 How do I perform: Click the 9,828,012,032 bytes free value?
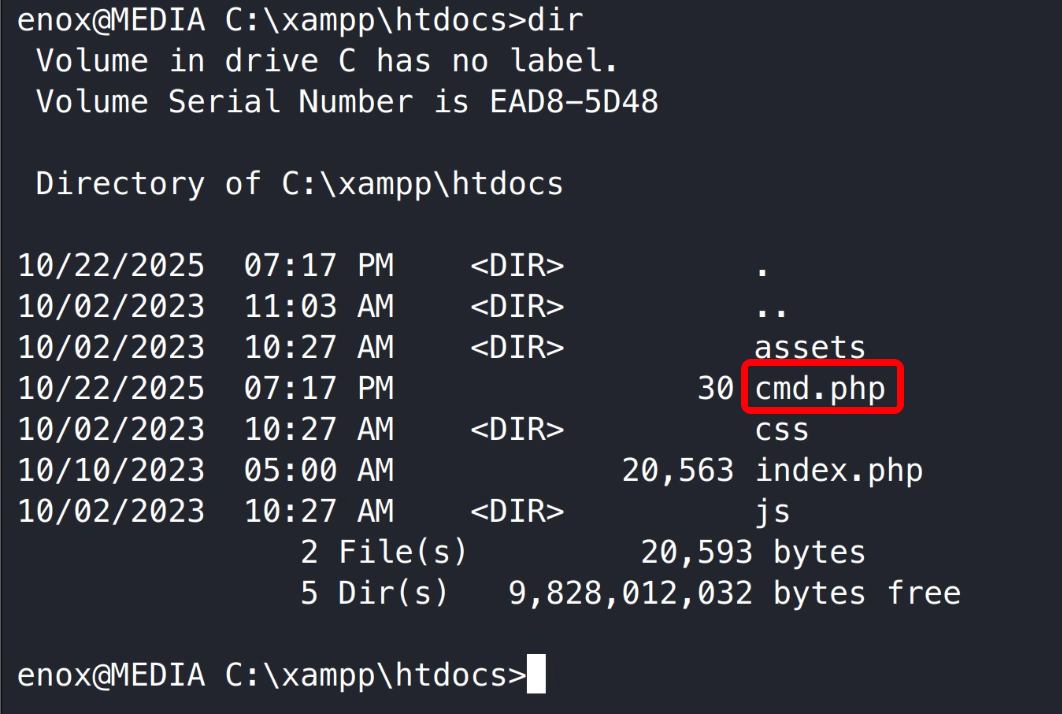point(630,593)
